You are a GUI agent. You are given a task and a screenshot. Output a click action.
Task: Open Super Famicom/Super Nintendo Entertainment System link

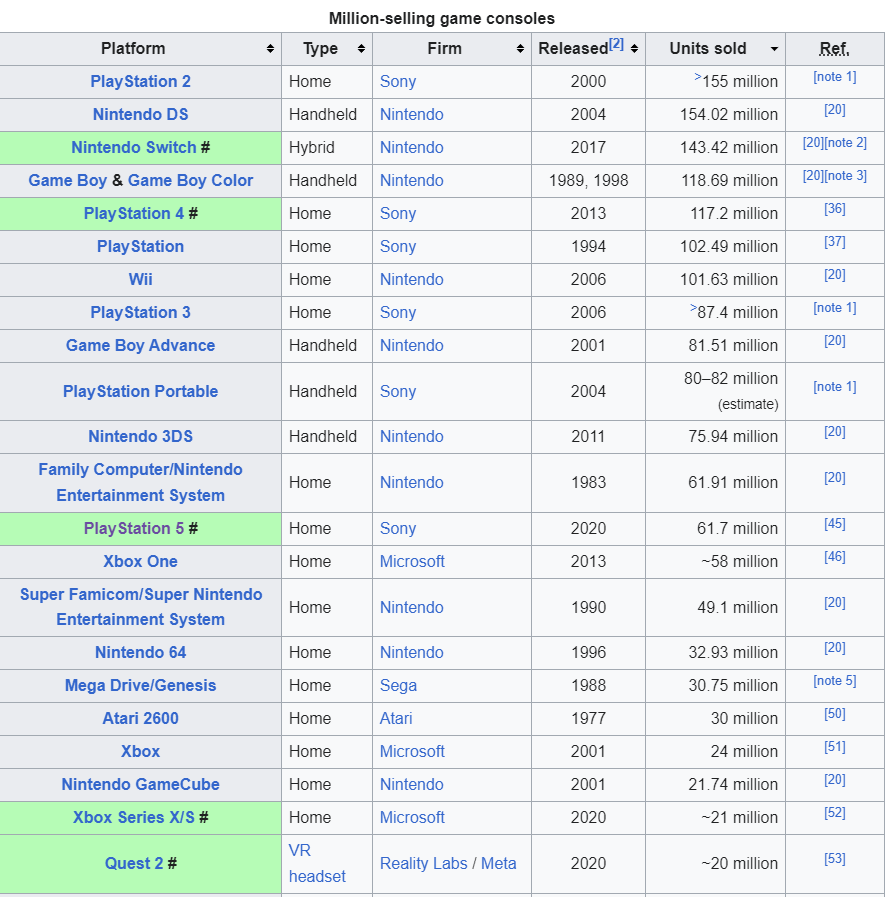click(x=141, y=607)
